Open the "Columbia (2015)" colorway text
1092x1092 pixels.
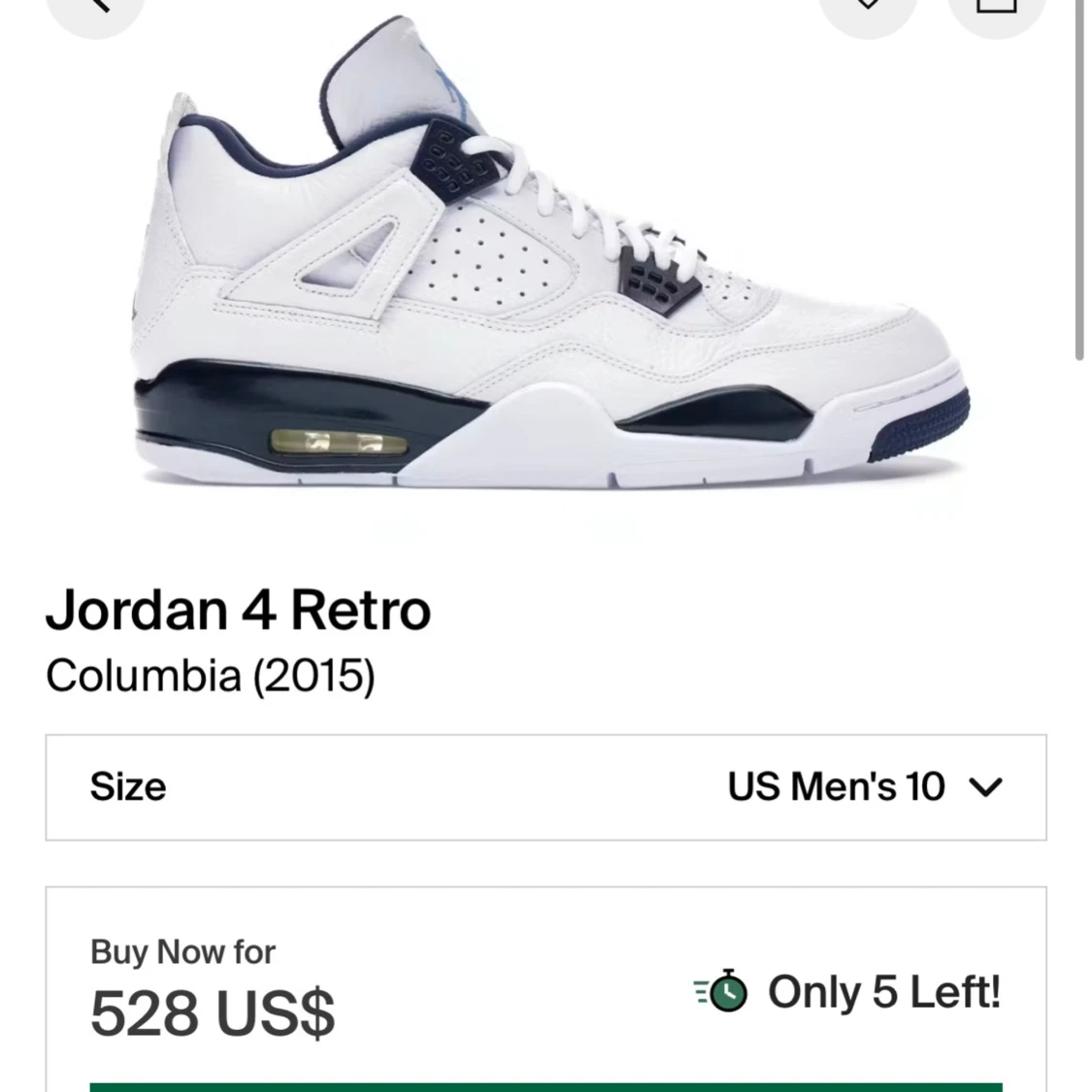click(210, 676)
